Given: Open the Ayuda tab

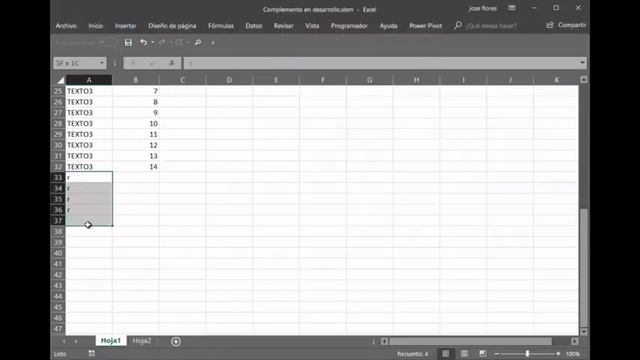Looking at the screenshot, I should tap(388, 26).
